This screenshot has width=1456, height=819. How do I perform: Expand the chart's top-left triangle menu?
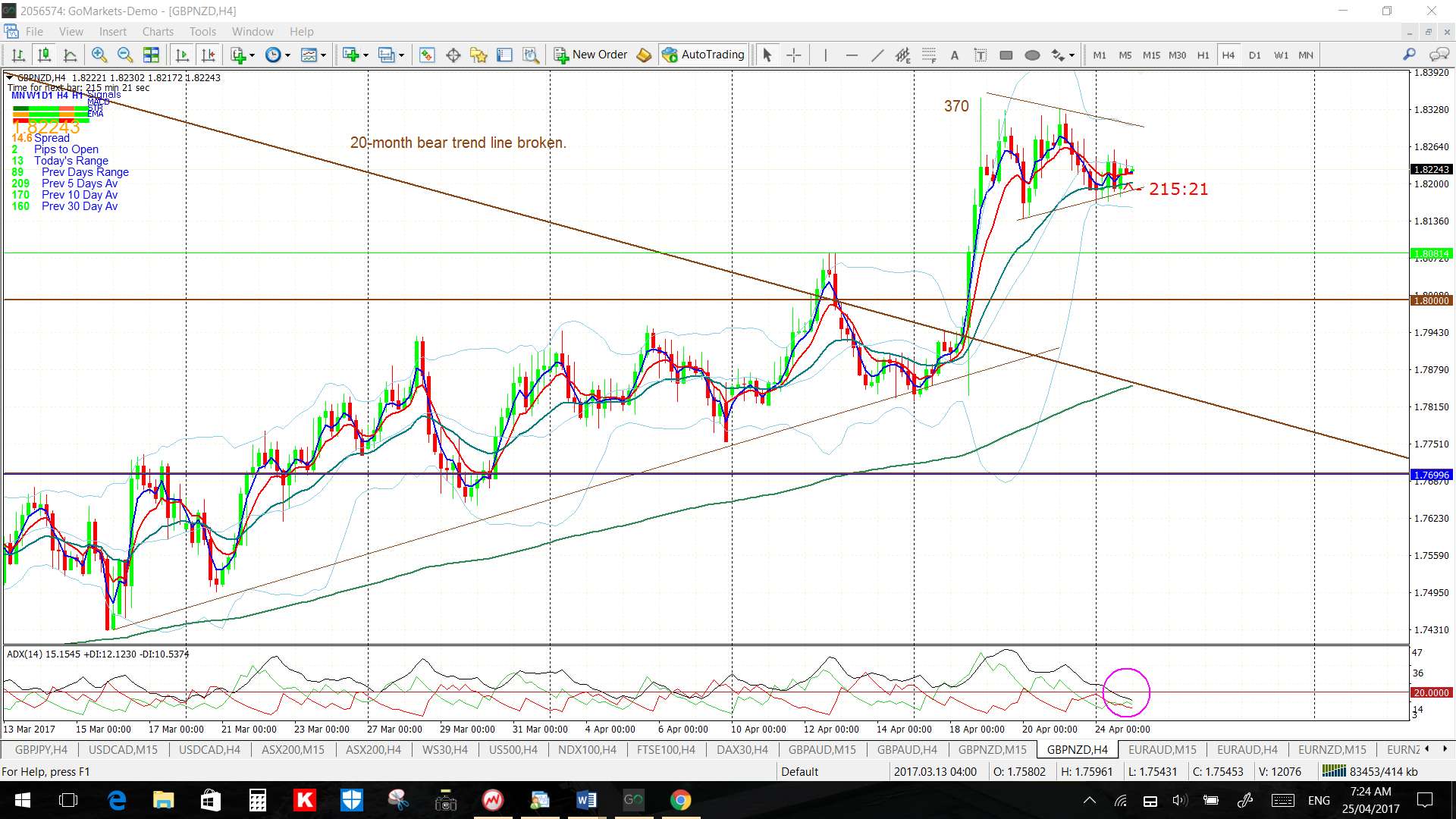(9, 77)
